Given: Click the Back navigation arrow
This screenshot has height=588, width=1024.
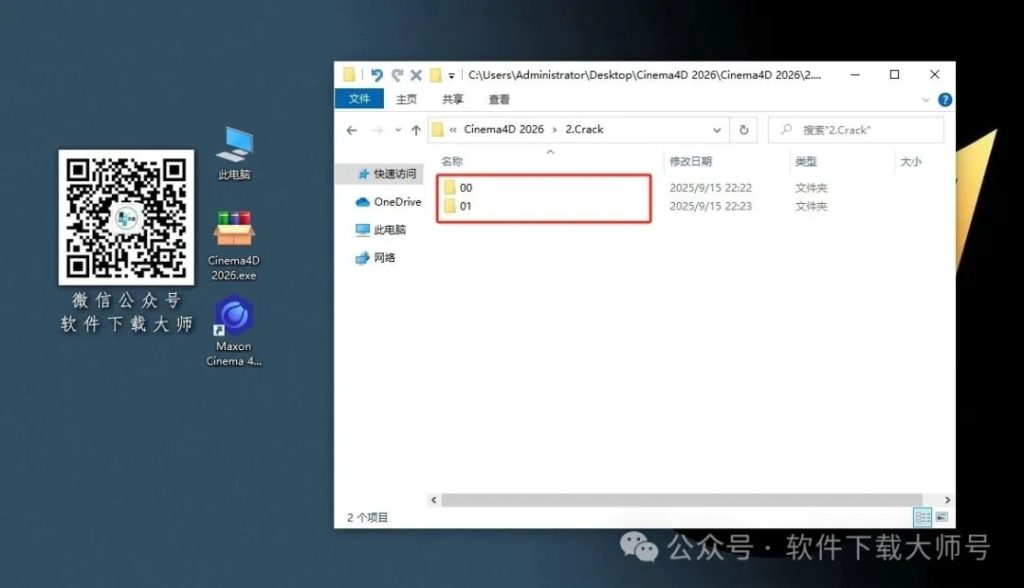Looking at the screenshot, I should pos(351,130).
